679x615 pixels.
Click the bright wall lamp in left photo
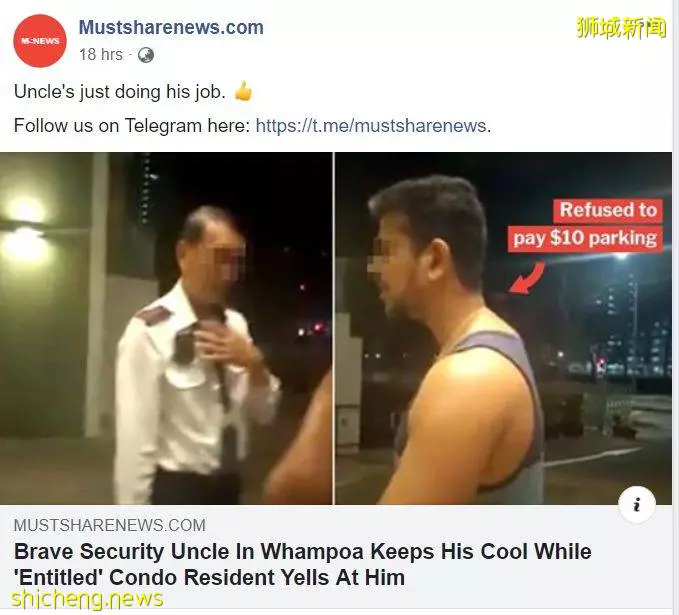(x=24, y=232)
